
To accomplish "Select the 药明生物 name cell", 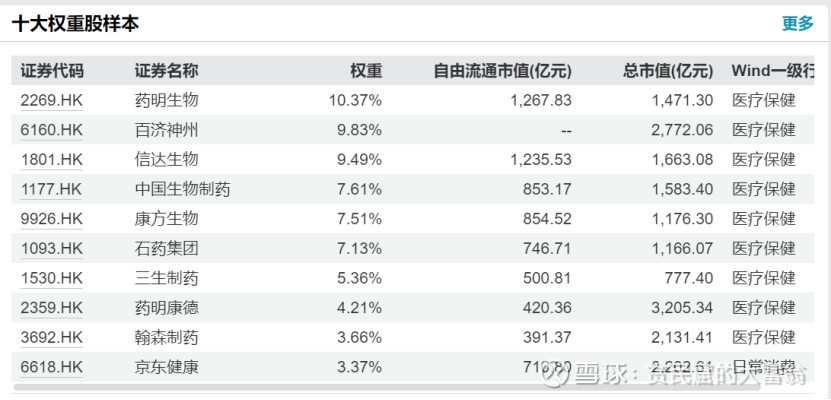I will click(167, 100).
